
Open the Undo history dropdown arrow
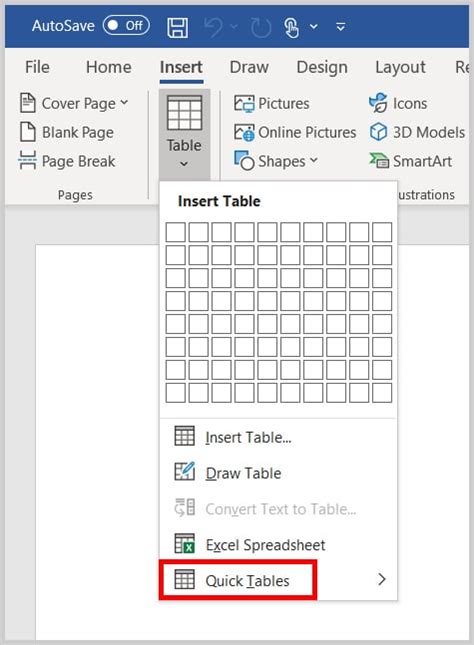234,27
